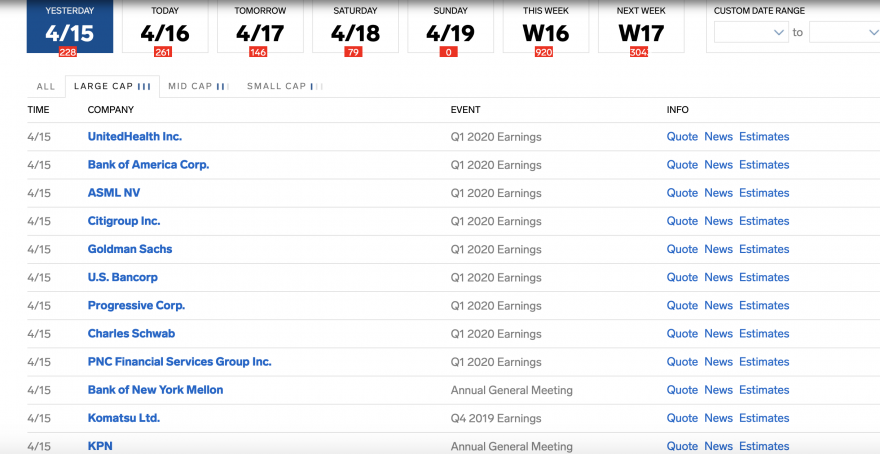Open Quote for Bank of America Corp.
The height and width of the screenshot is (454, 880).
(x=682, y=165)
